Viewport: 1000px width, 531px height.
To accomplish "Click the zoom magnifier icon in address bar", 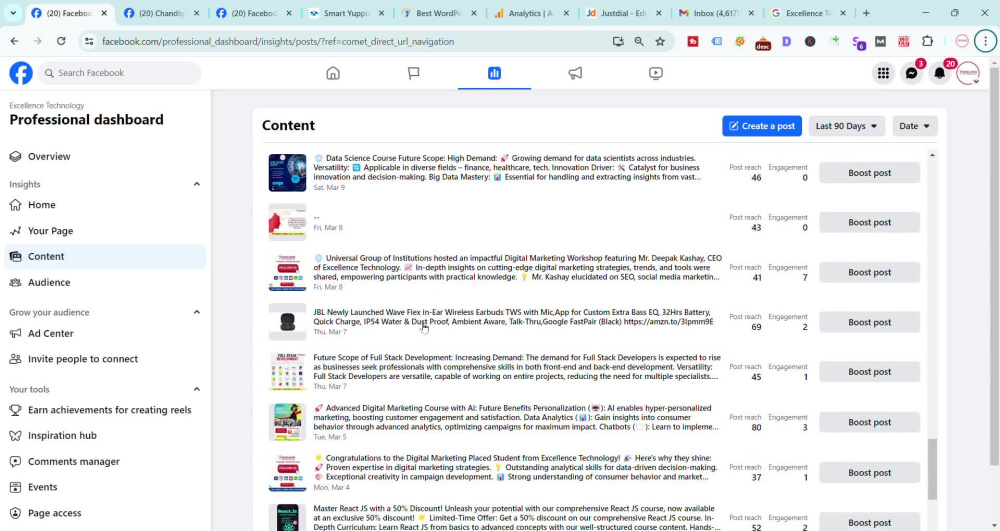I will point(639,41).
